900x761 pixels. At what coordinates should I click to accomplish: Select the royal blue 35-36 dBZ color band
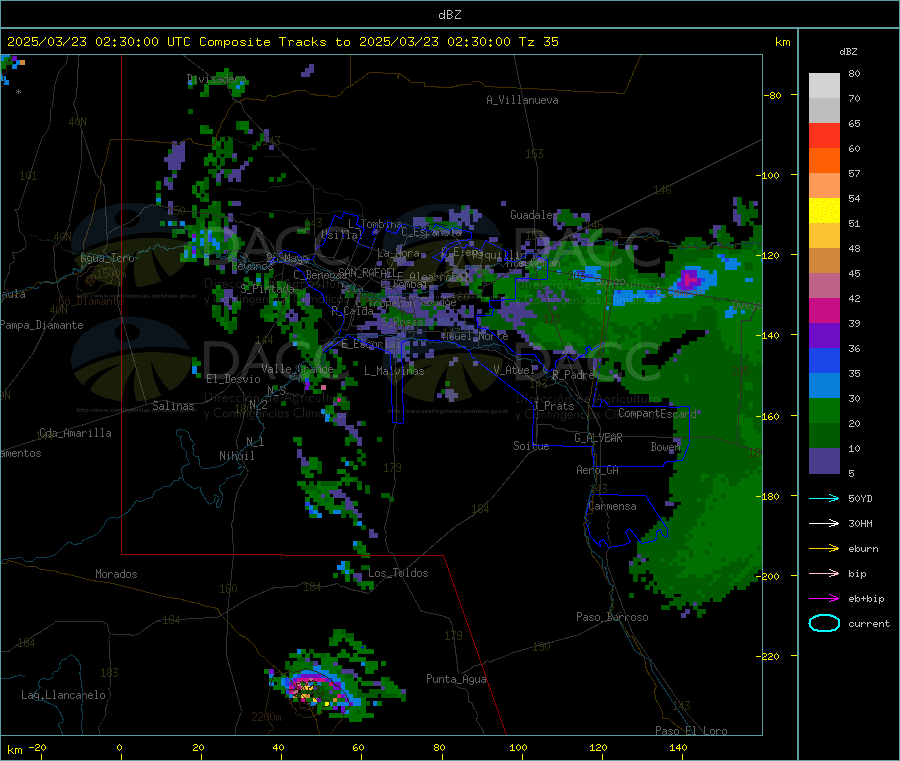click(x=824, y=360)
